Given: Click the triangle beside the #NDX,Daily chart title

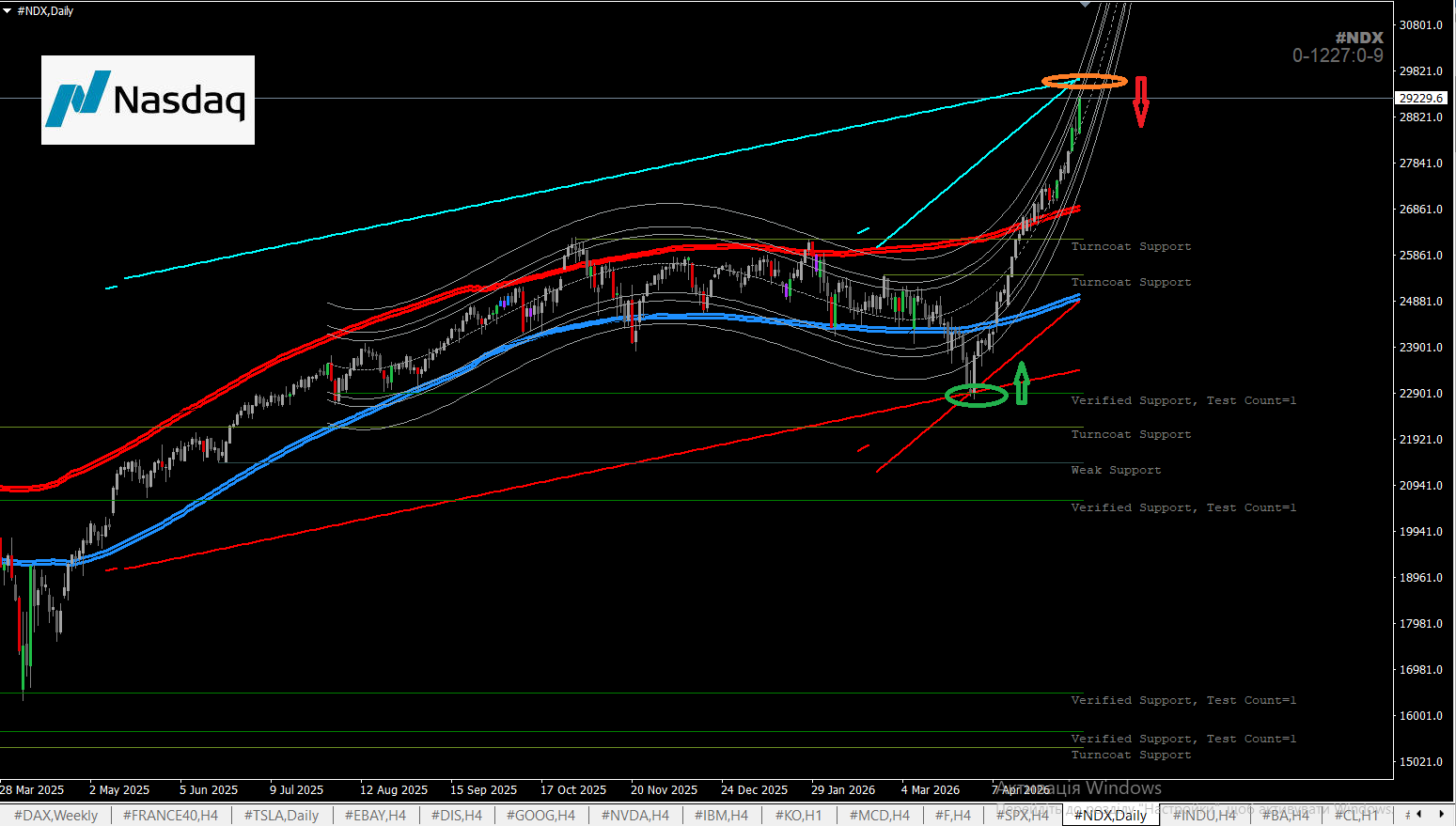Looking at the screenshot, I should point(8,11).
